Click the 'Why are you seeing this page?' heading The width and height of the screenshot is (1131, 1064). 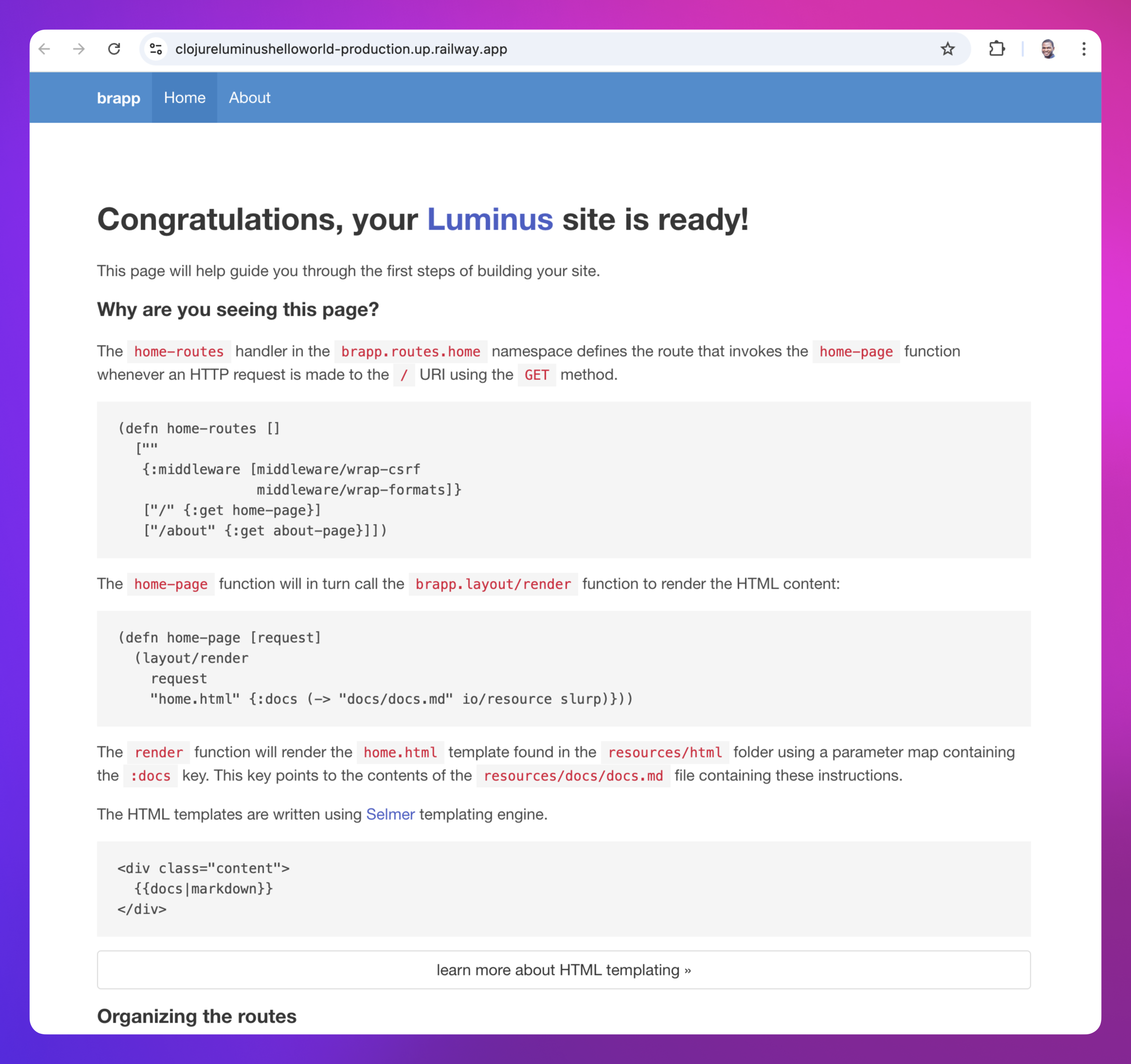[238, 309]
